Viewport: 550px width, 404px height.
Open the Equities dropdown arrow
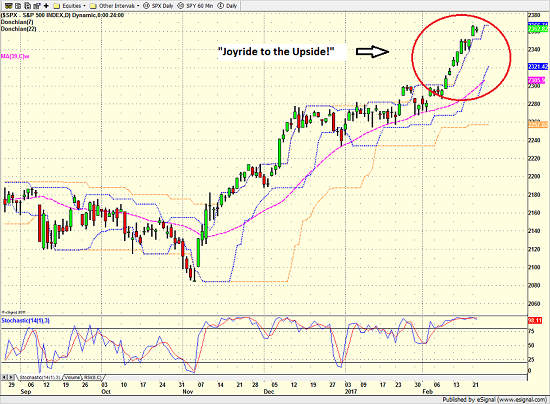coord(84,6)
